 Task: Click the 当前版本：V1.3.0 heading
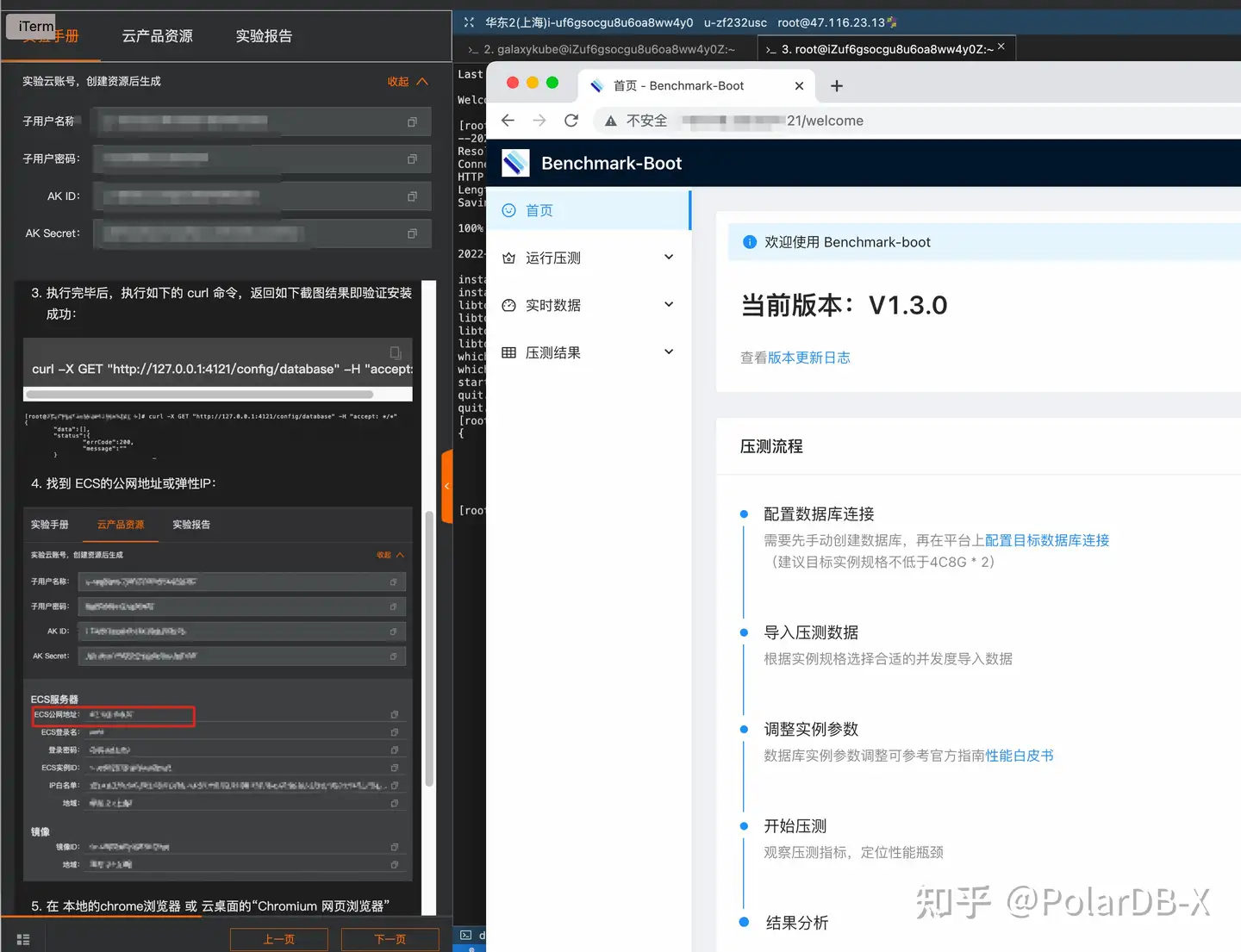tap(844, 305)
